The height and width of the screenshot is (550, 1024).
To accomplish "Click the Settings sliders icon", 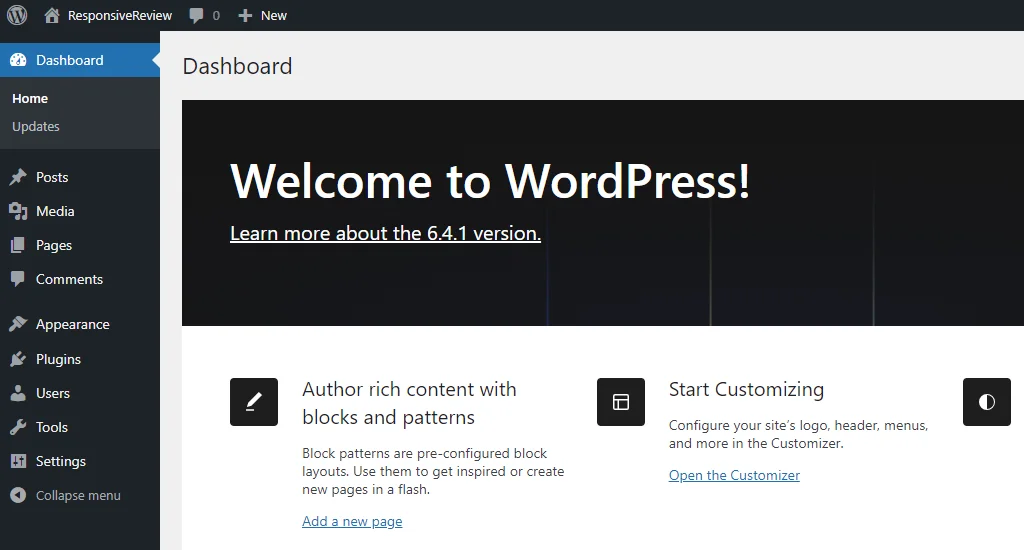I will point(18,461).
